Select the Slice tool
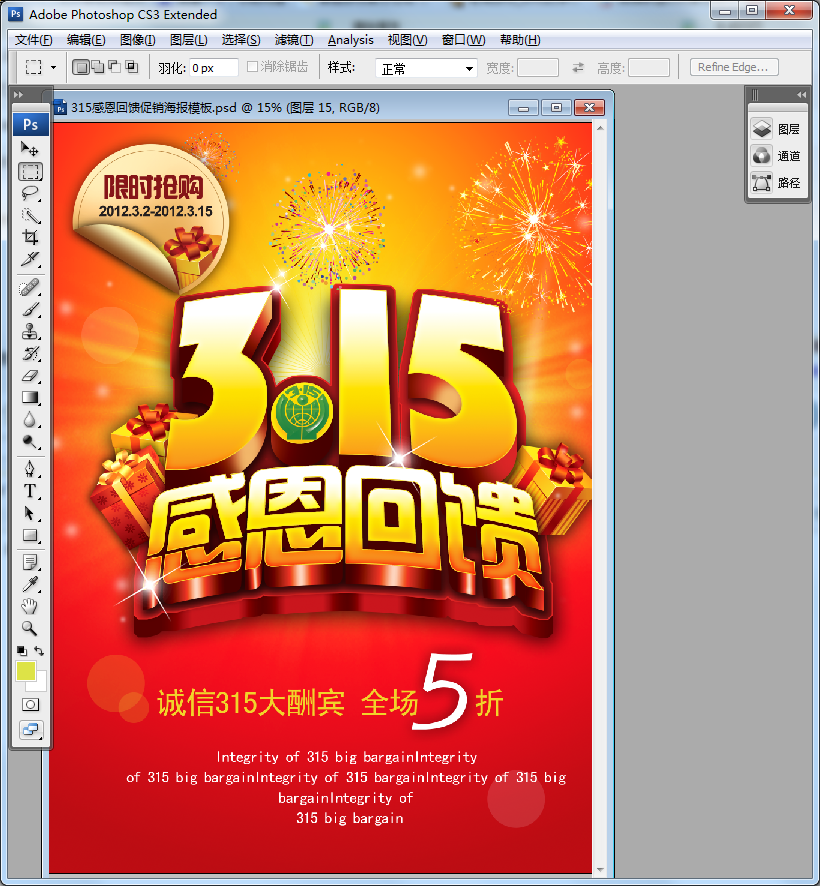Screen dimensions: 820x886 (x=30, y=259)
